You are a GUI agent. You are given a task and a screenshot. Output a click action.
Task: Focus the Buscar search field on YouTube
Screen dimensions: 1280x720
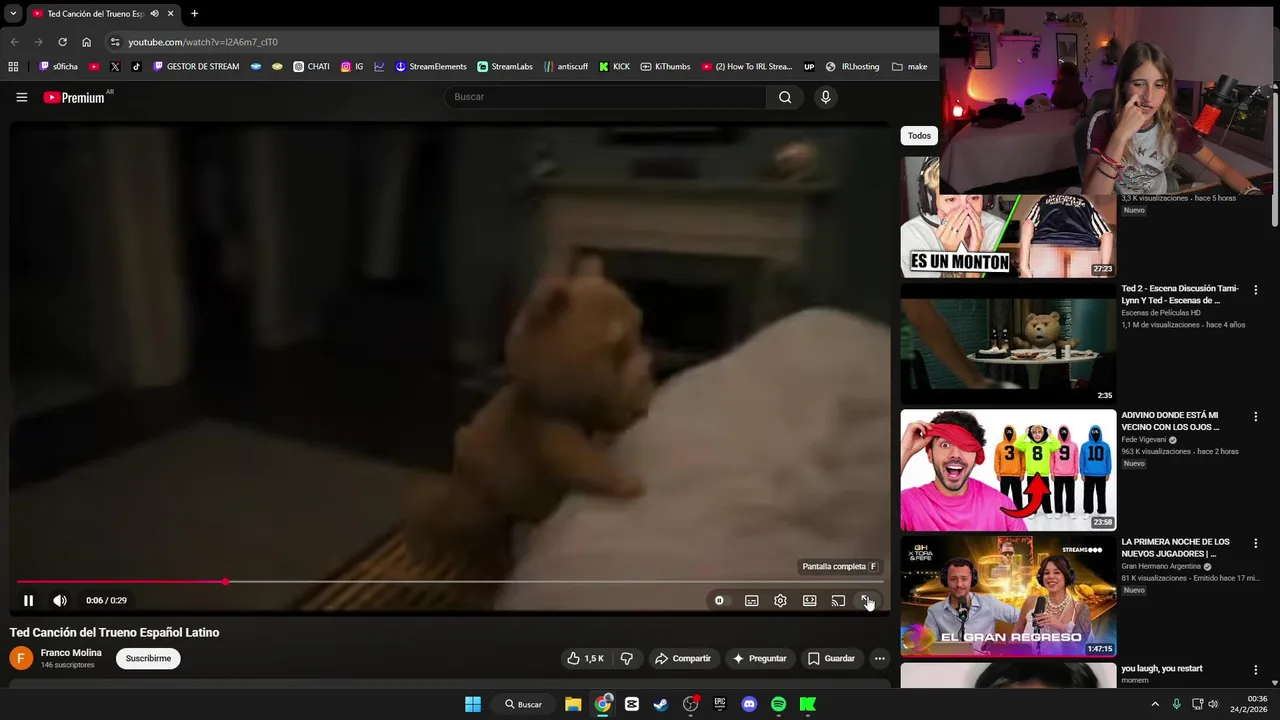pos(606,97)
